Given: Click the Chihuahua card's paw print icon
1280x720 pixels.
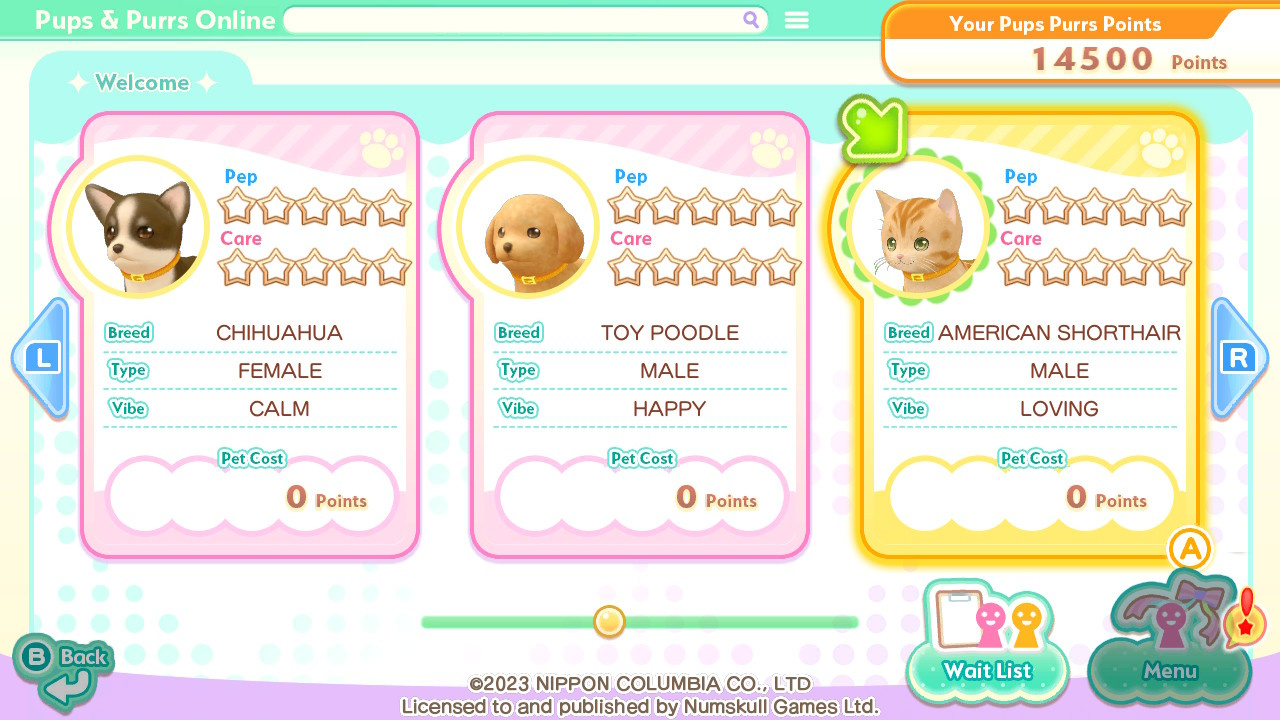Looking at the screenshot, I should 381,150.
